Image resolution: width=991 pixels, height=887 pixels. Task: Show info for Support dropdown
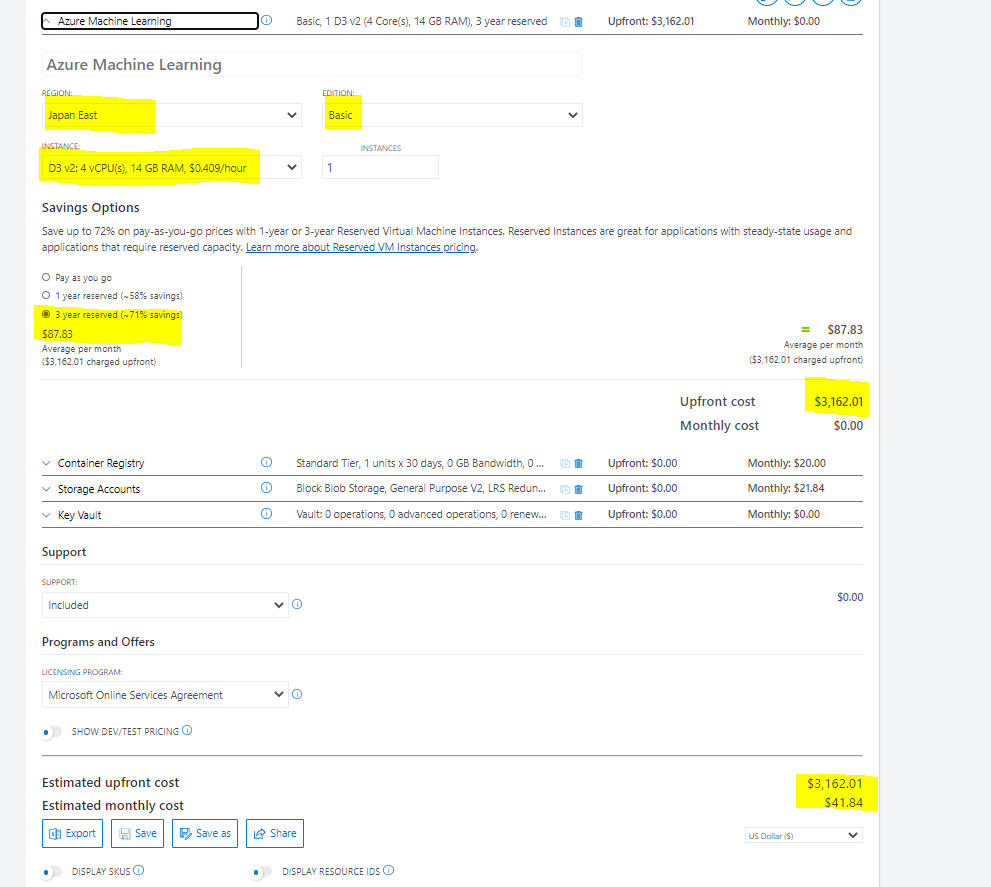coord(297,604)
